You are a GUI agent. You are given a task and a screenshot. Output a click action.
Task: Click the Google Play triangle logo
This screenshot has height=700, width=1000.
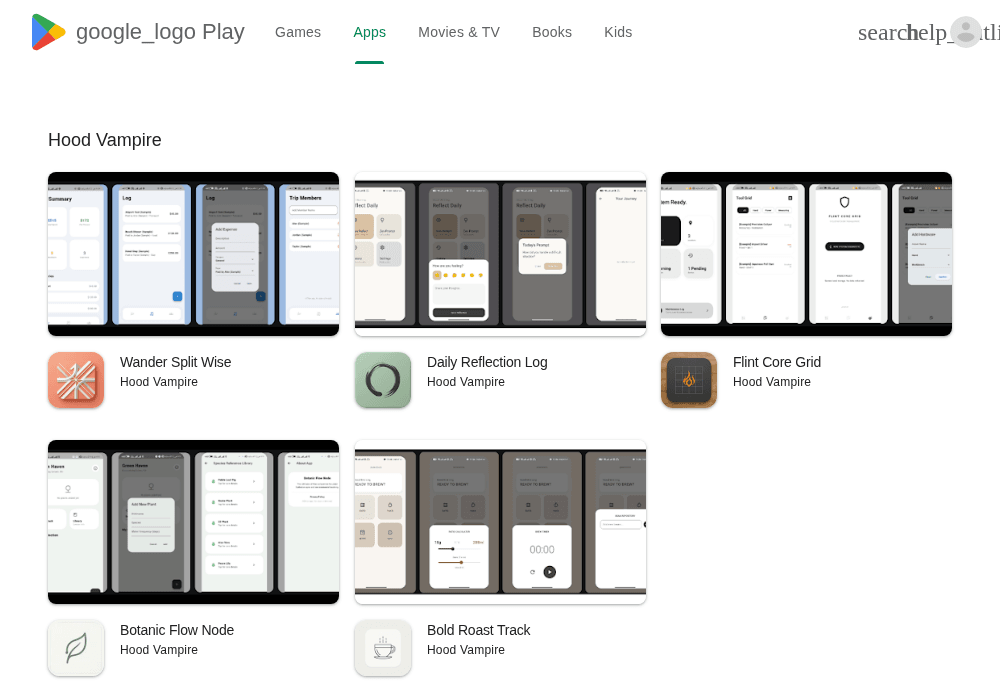48,32
